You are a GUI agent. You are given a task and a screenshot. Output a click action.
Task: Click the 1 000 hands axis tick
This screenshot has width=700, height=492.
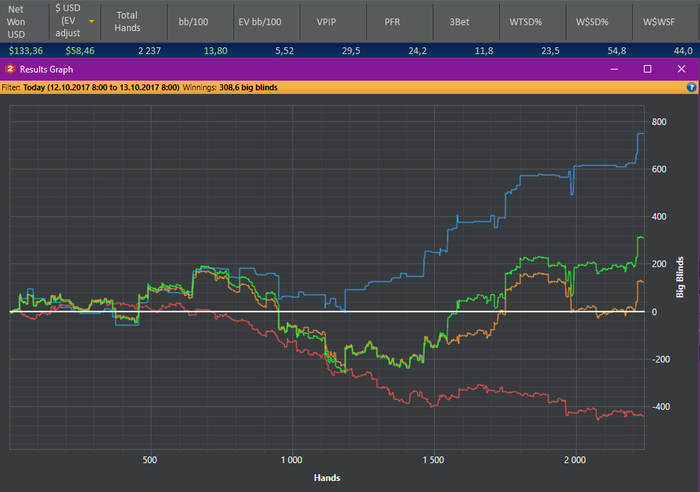(x=292, y=460)
